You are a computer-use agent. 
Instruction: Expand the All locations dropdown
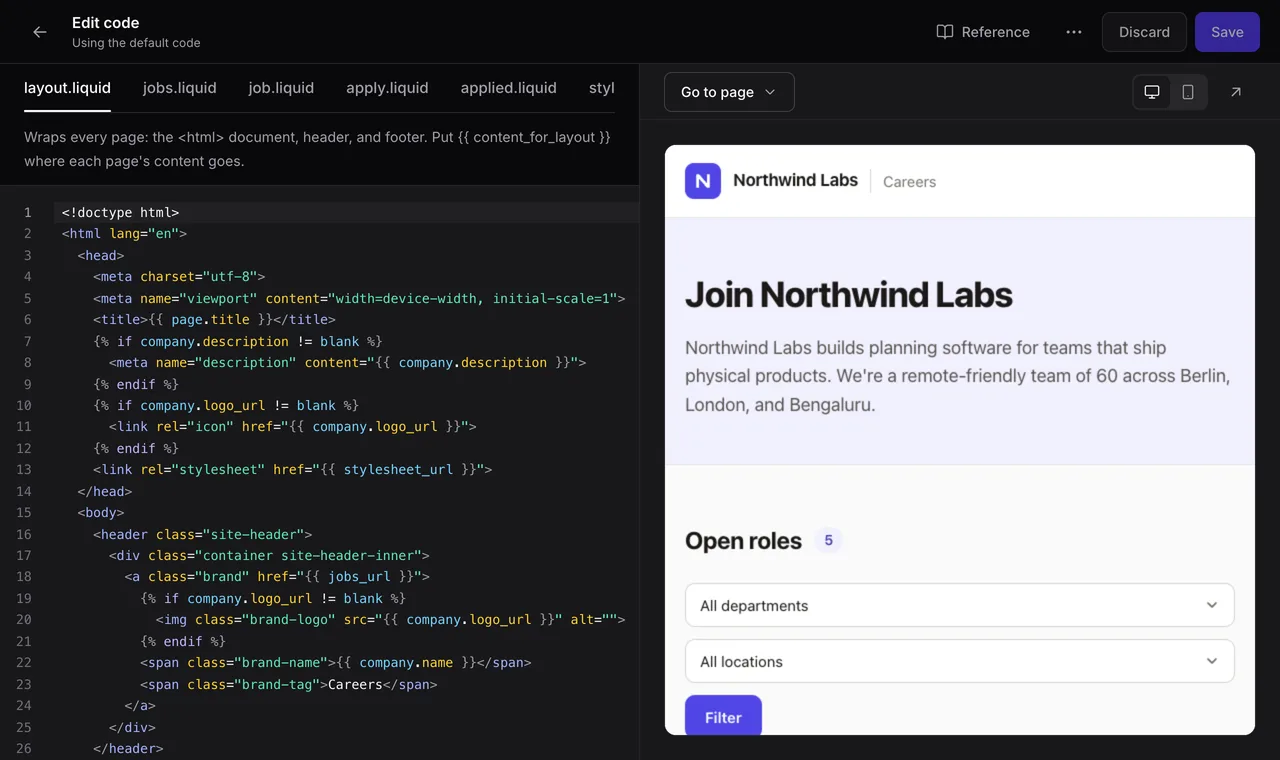[x=960, y=661]
